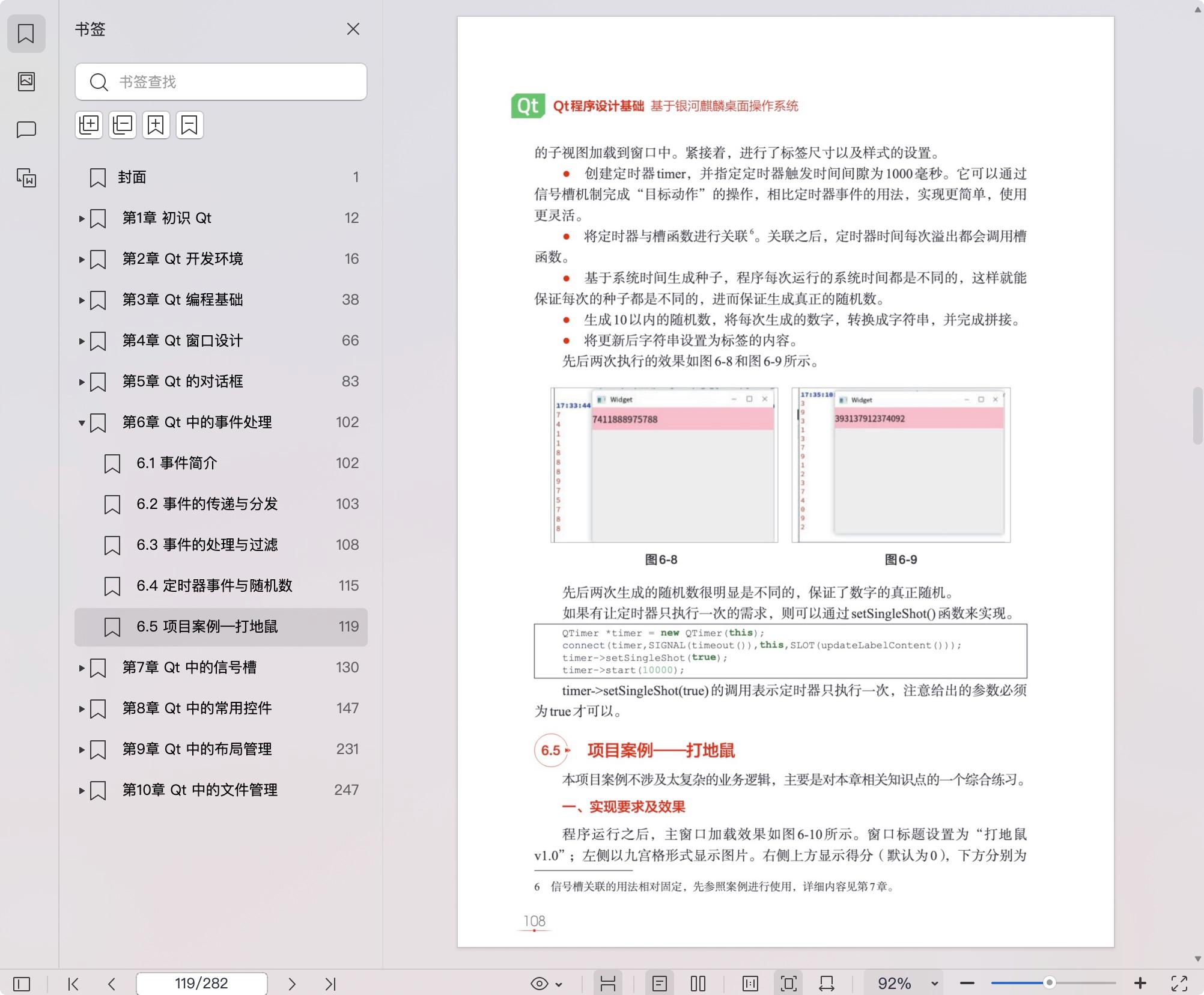Open the thumbnails sidebar panel icon
Screen dimensions: 1204x995
click(x=26, y=82)
